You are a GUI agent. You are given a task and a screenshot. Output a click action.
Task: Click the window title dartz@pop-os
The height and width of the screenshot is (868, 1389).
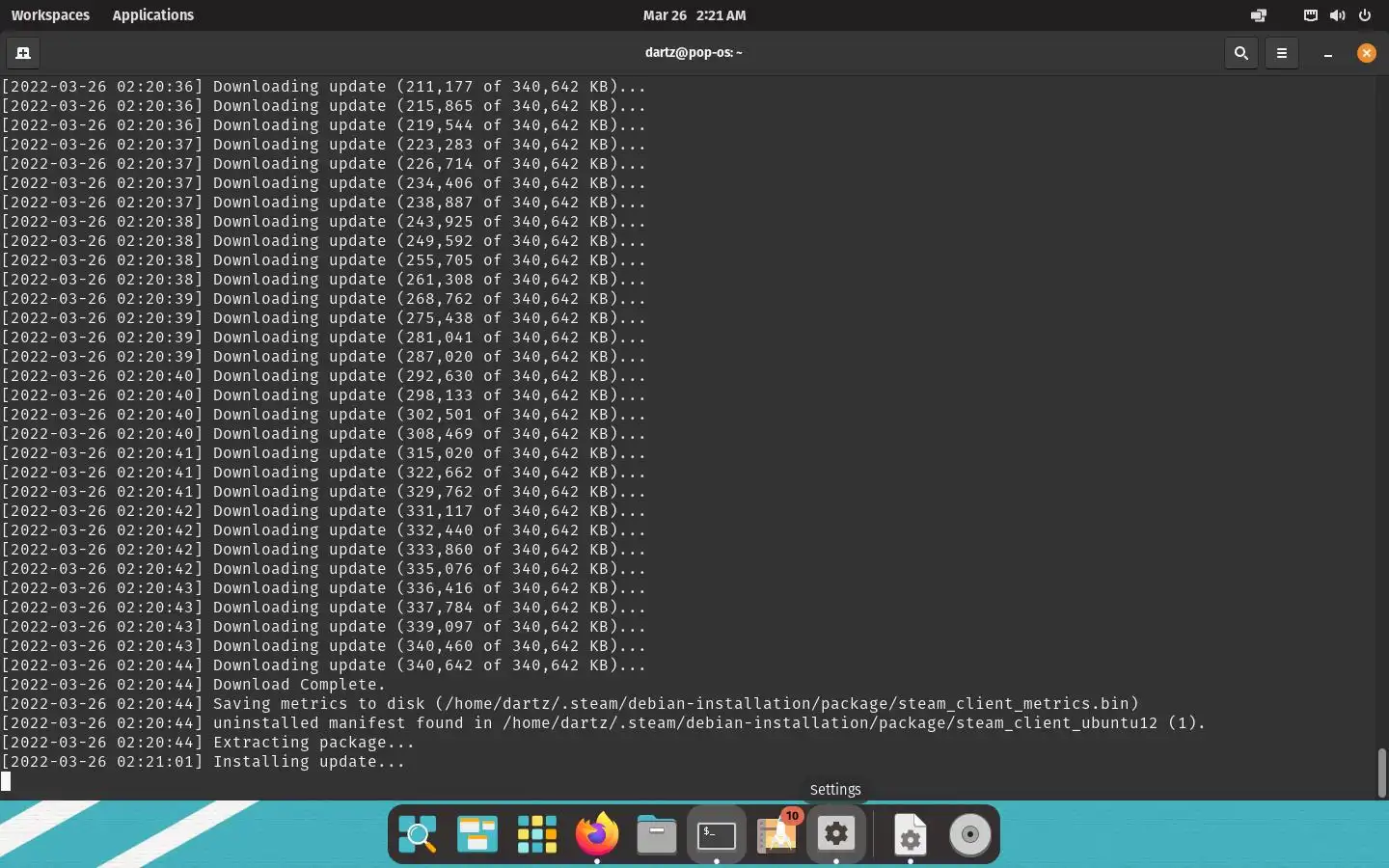click(694, 53)
